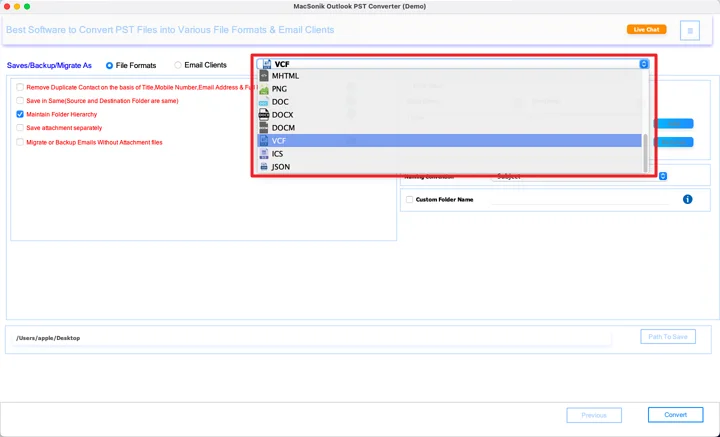Viewport: 720px width, 437px height.
Task: Select the Email Clients radio button
Action: click(x=178, y=65)
